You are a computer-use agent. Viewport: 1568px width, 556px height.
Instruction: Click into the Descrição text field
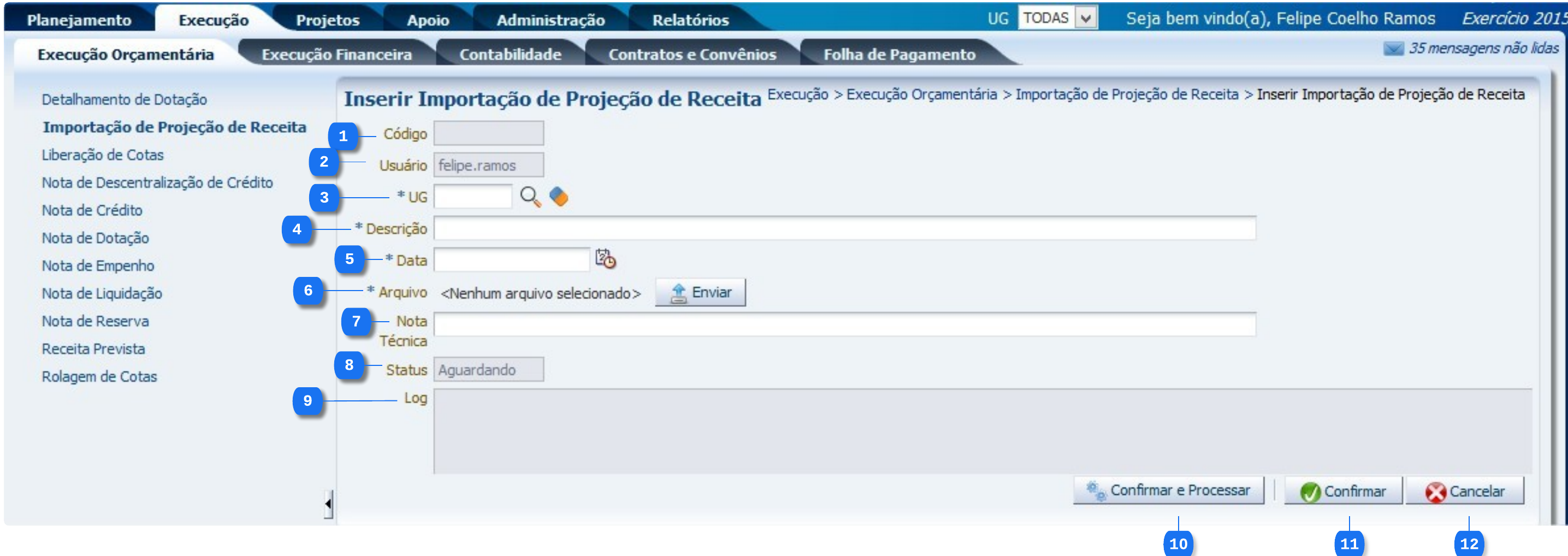coord(844,229)
